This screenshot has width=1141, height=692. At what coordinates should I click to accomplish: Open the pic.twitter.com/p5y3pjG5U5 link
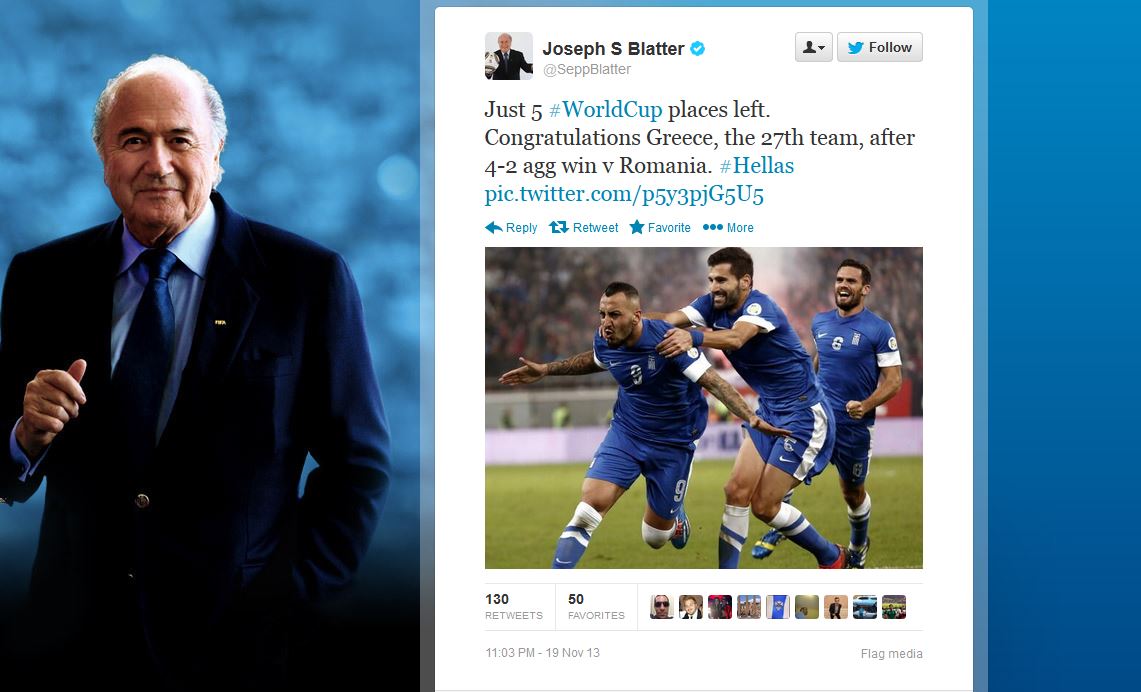[x=624, y=194]
